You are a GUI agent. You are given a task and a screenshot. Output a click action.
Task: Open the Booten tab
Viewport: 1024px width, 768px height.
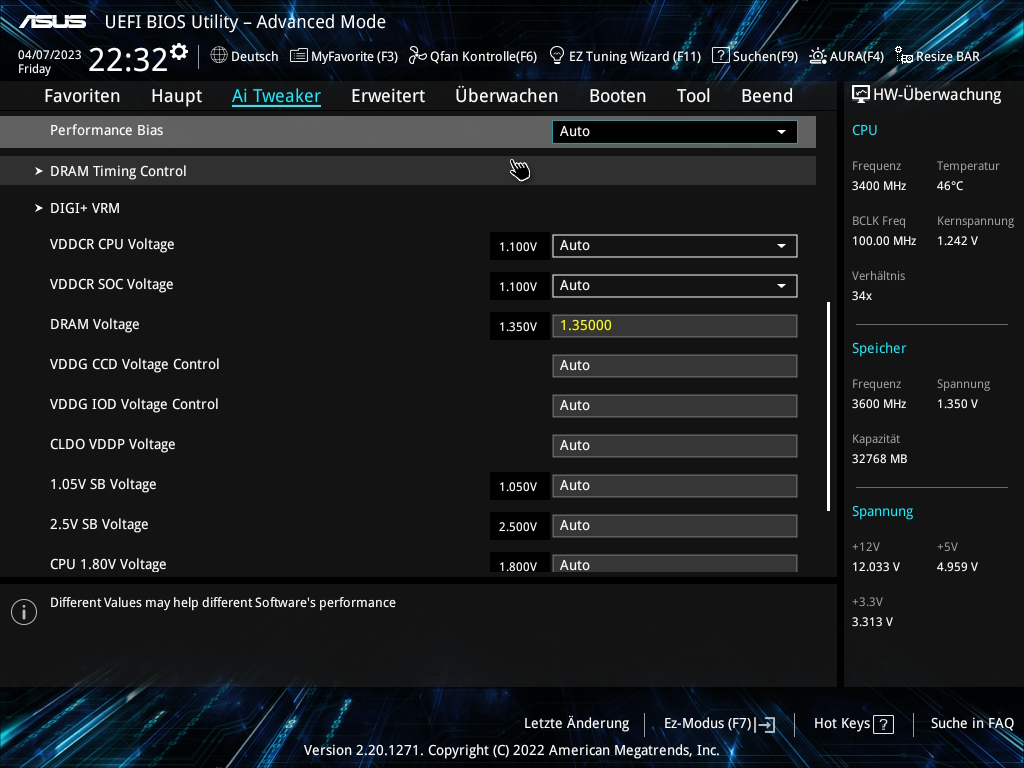(618, 96)
